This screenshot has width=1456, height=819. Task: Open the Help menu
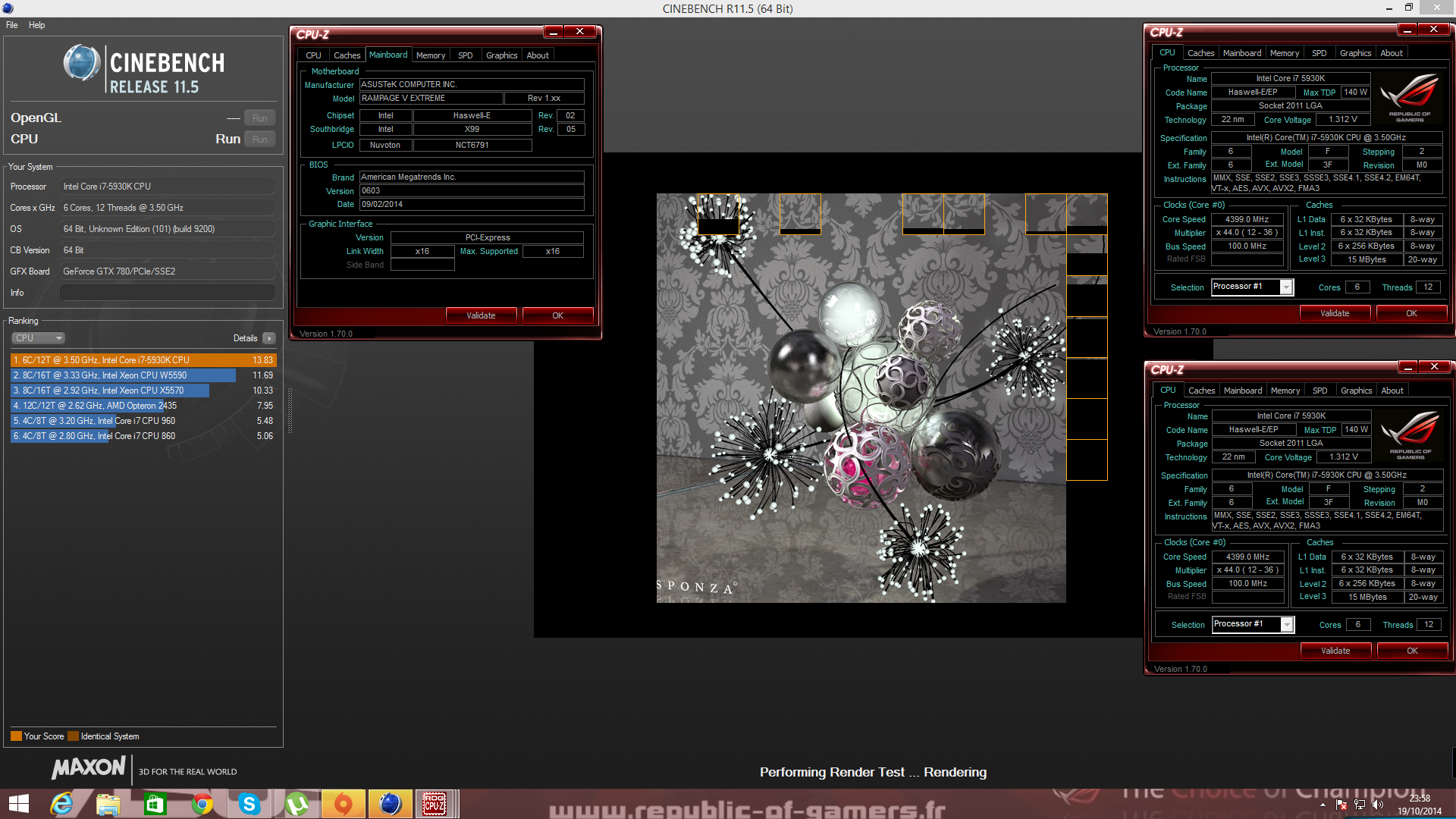click(36, 25)
